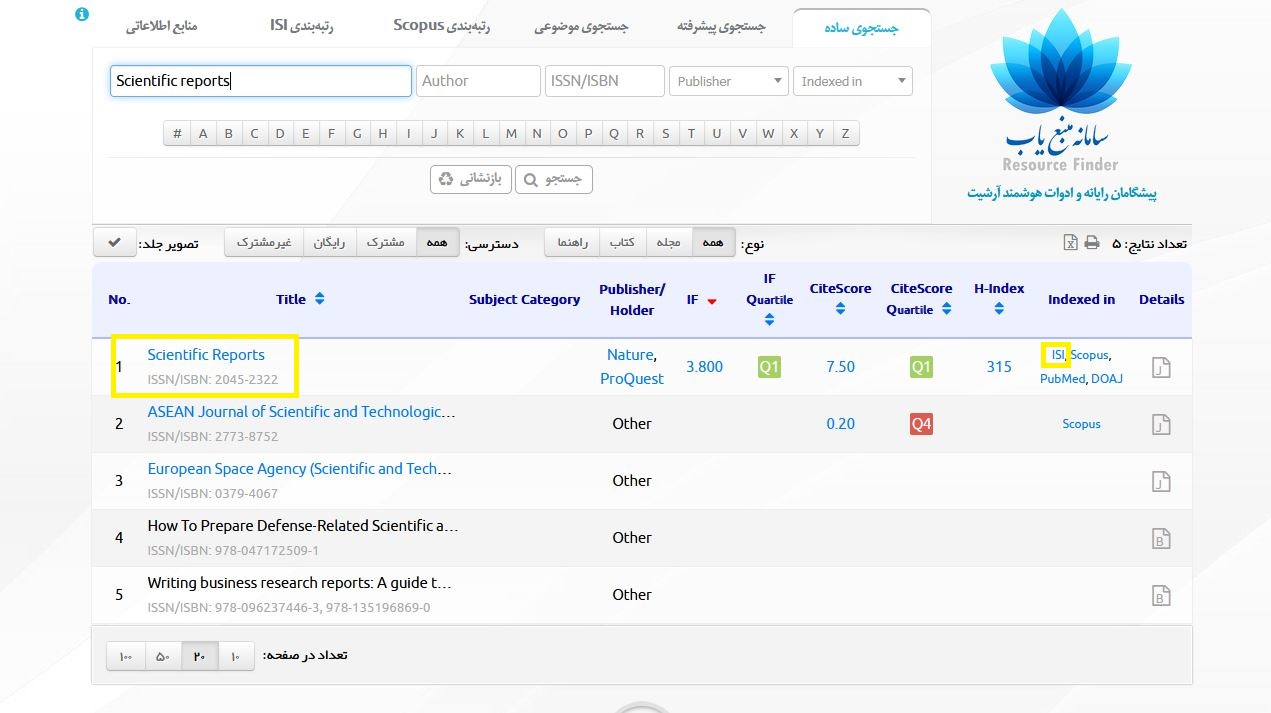Show 100 results per page

point(126,656)
